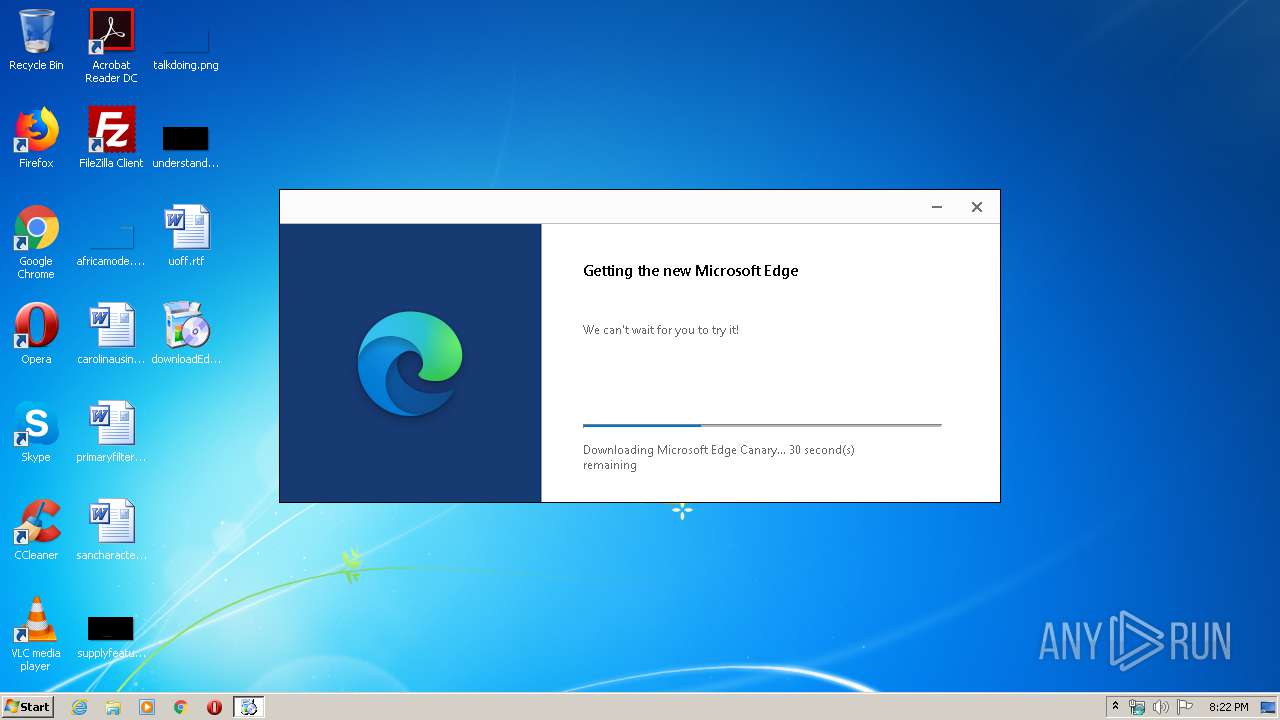1280x720 pixels.
Task: Open Action Center flag icon
Action: 1185,707
